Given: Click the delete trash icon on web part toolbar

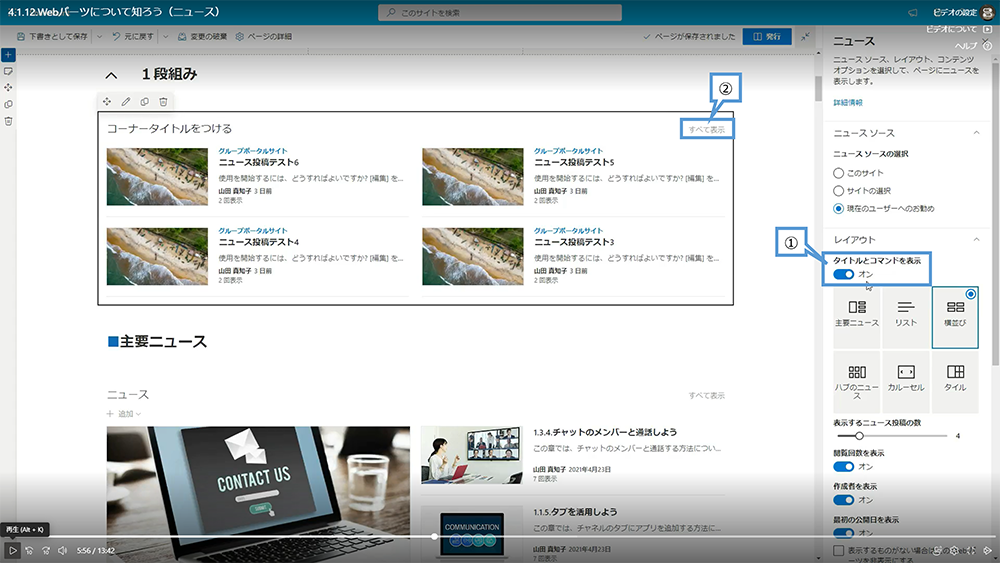Looking at the screenshot, I should coord(163,102).
